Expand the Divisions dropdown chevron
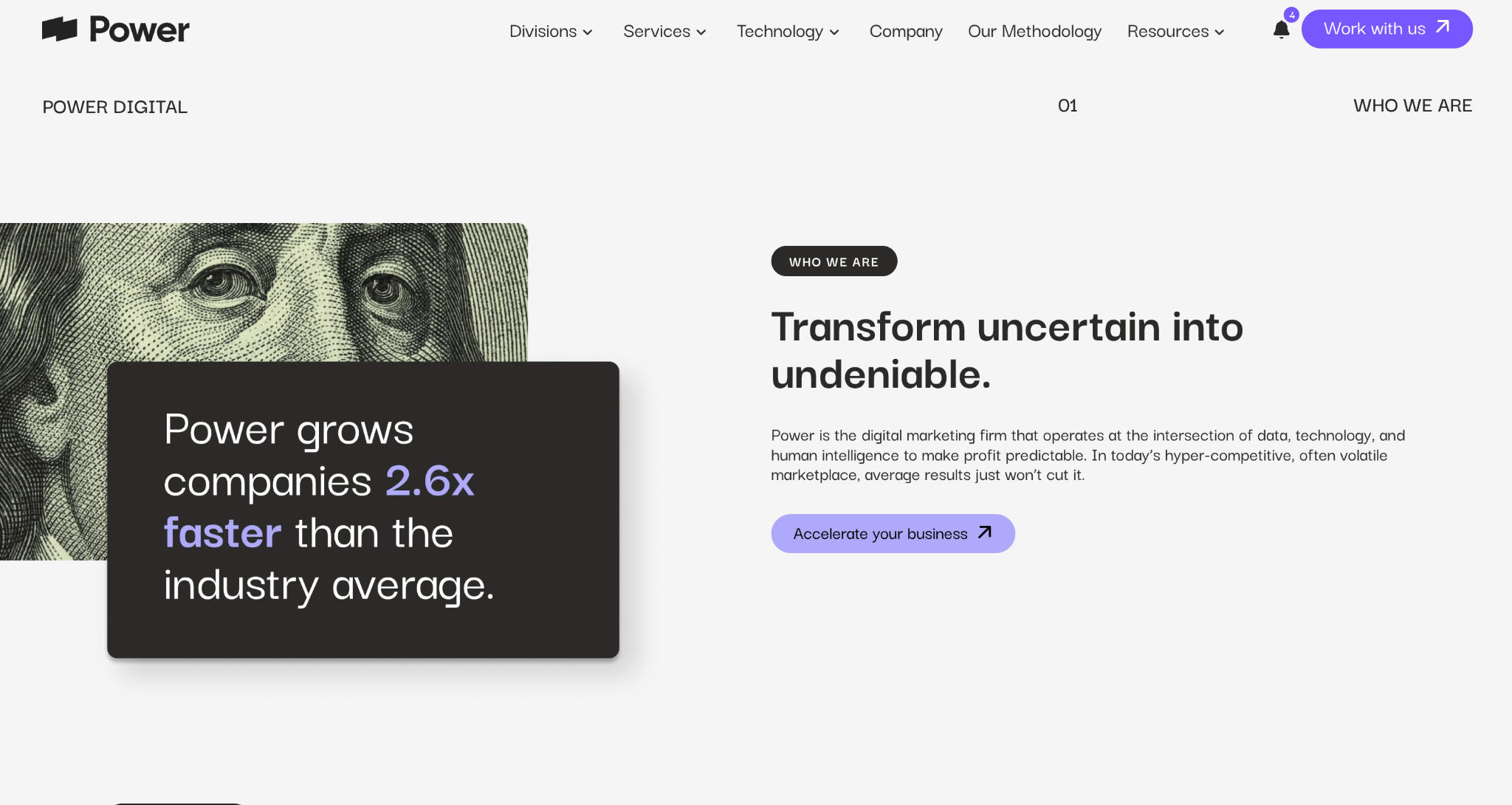The height and width of the screenshot is (805, 1512). click(x=588, y=32)
